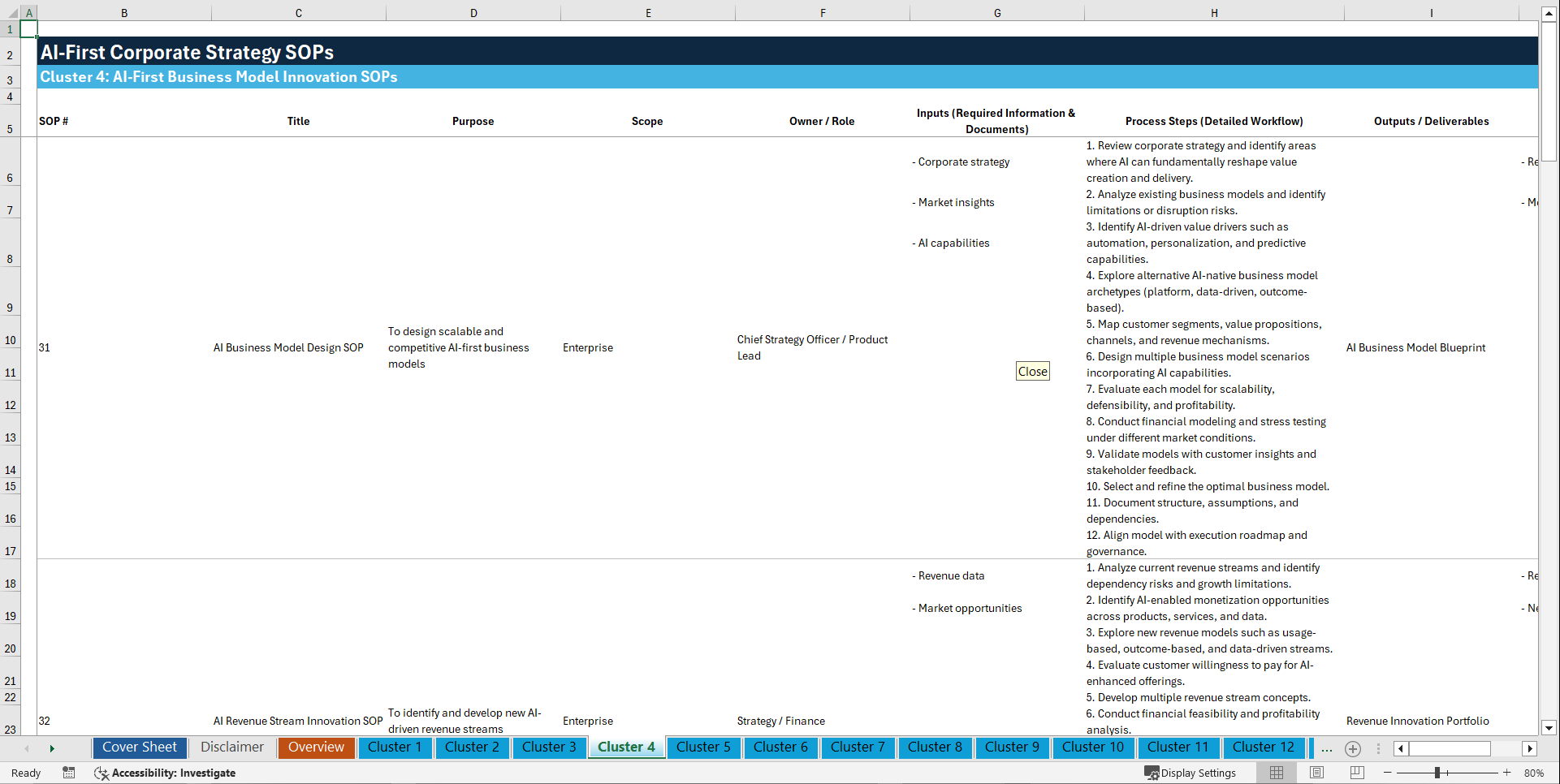Run the Accessibility Investigate checker
Viewport: 1560px width, 784px height.
point(165,773)
